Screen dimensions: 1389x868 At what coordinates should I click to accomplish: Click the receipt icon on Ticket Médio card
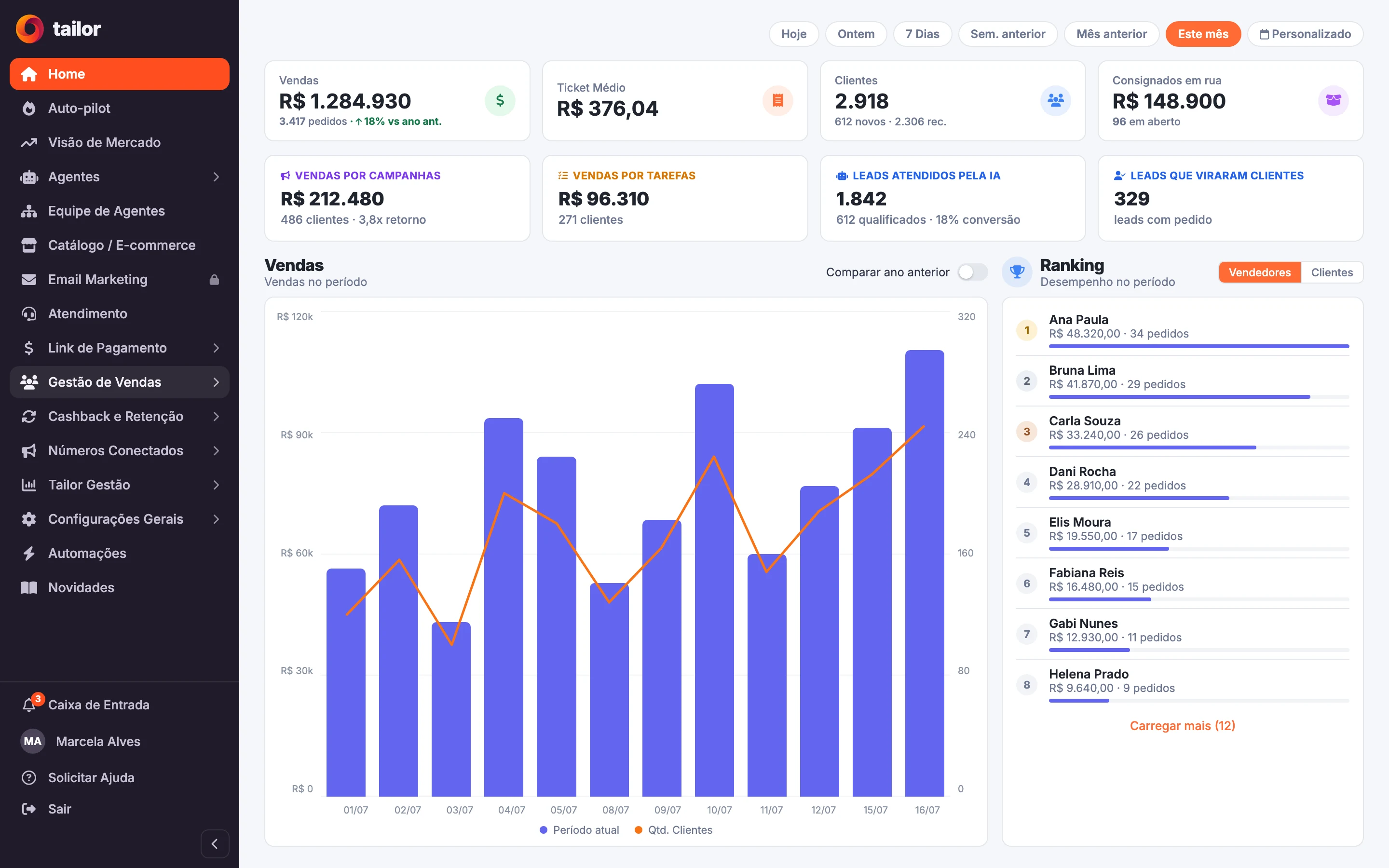[x=778, y=100]
